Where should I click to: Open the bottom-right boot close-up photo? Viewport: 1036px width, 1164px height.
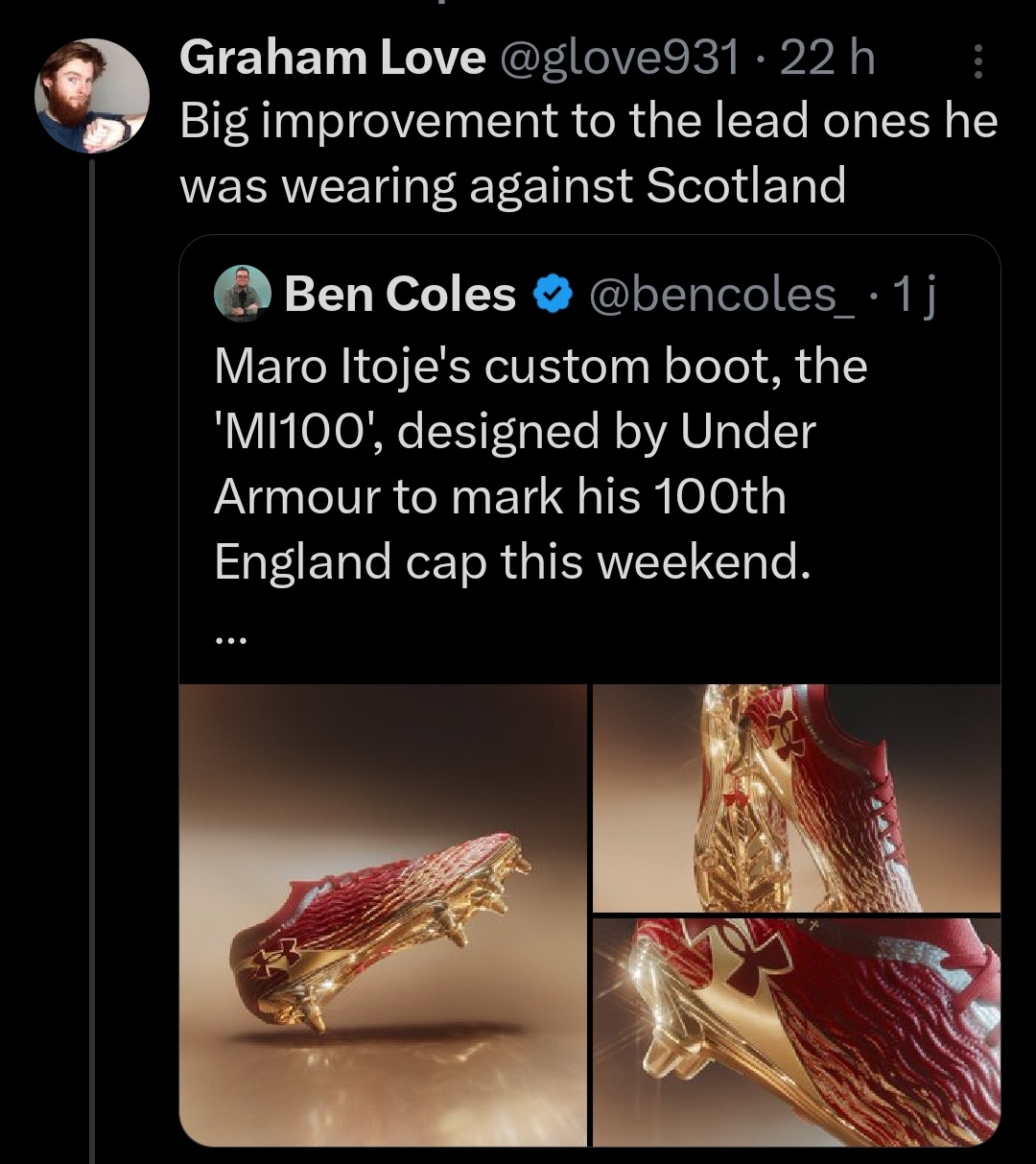796,1031
